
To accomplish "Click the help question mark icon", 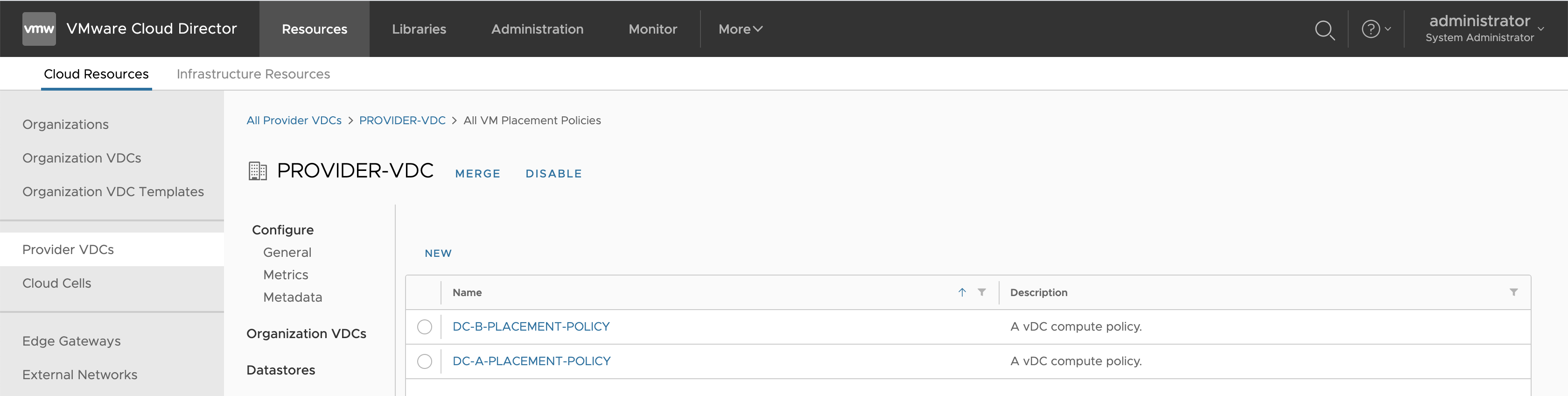I will point(1370,28).
